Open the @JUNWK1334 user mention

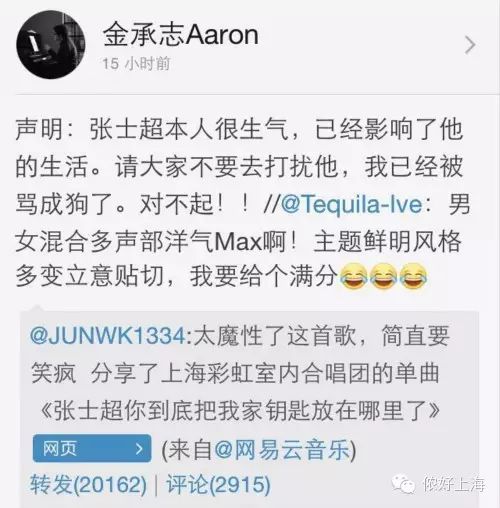point(108,336)
